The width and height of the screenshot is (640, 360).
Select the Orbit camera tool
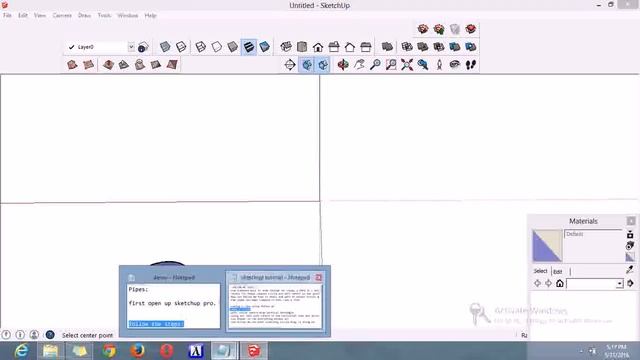point(343,64)
